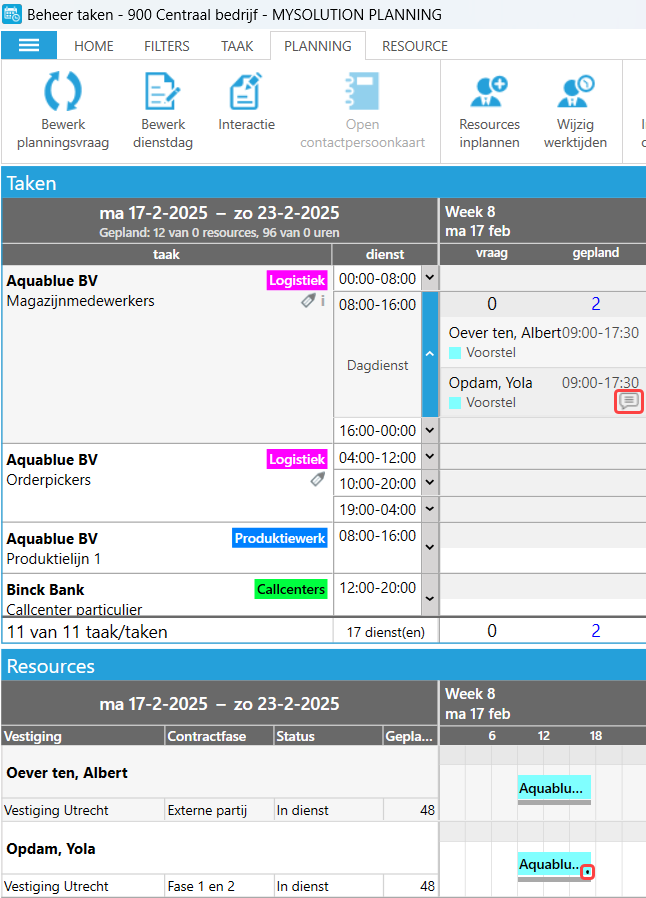Expand the 00:00-08:00 shift row
Image resolution: width=646 pixels, height=898 pixels.
pos(430,278)
